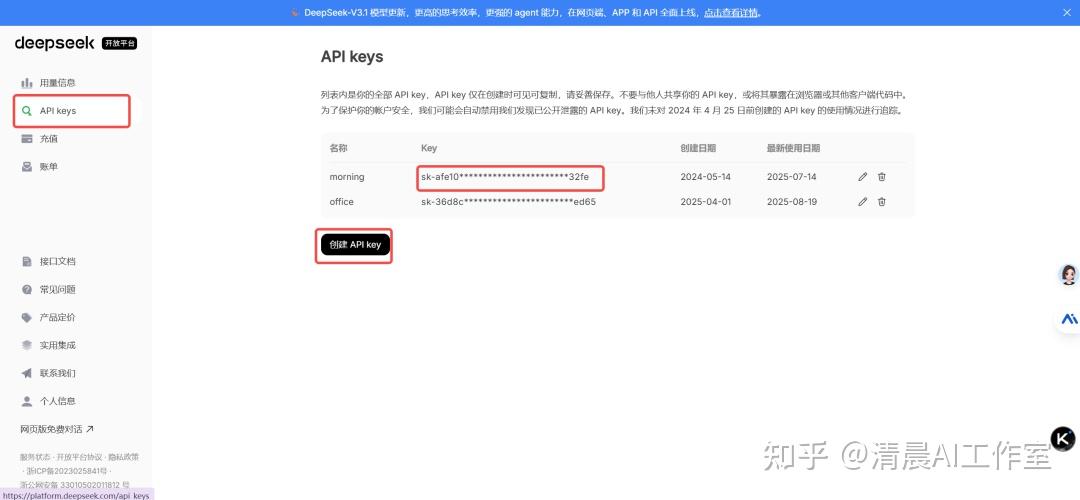The height and width of the screenshot is (500, 1080).
Task: Click the person icon beside 个人信息
Action: [27, 401]
